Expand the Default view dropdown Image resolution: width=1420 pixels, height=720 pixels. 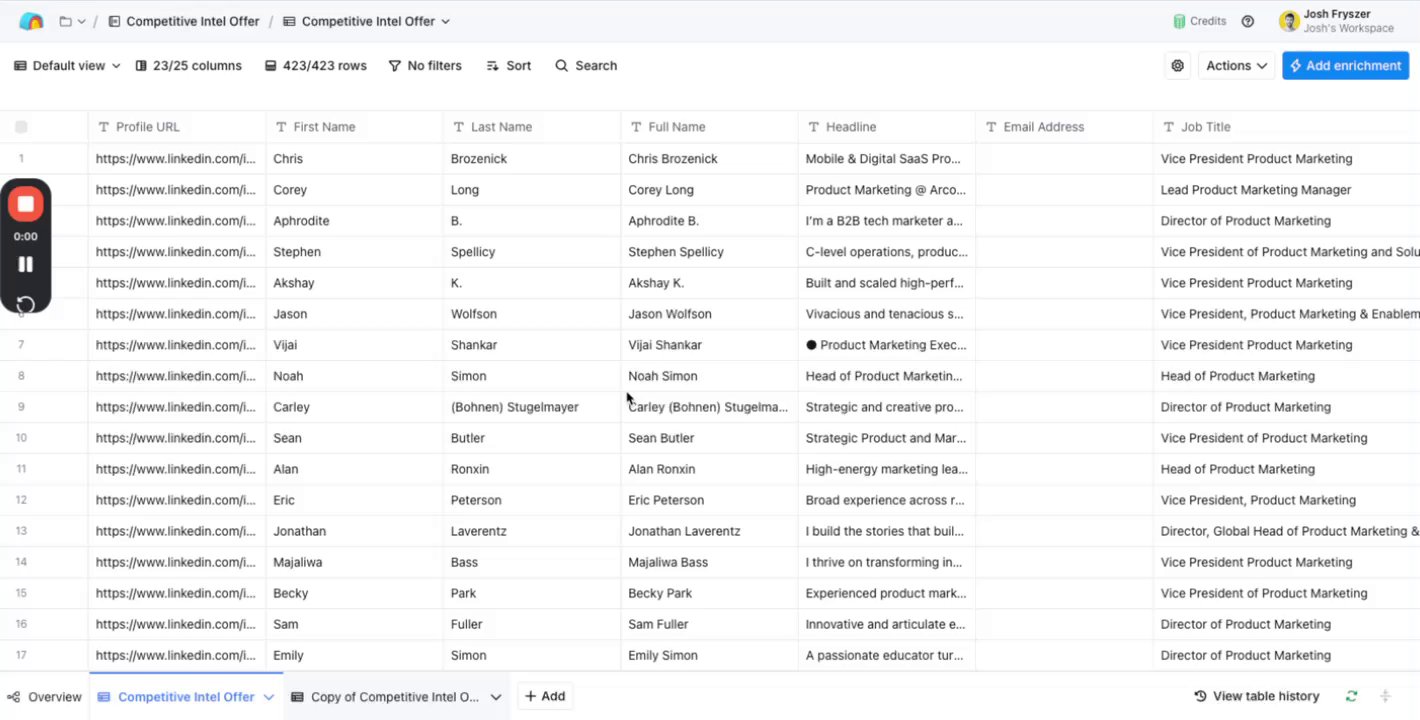(67, 66)
